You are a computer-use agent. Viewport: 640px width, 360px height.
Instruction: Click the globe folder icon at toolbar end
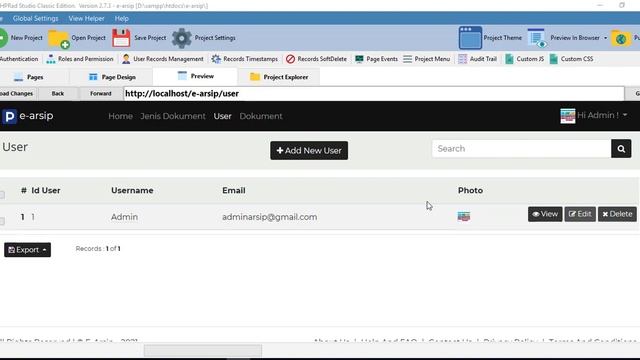[x=620, y=38]
